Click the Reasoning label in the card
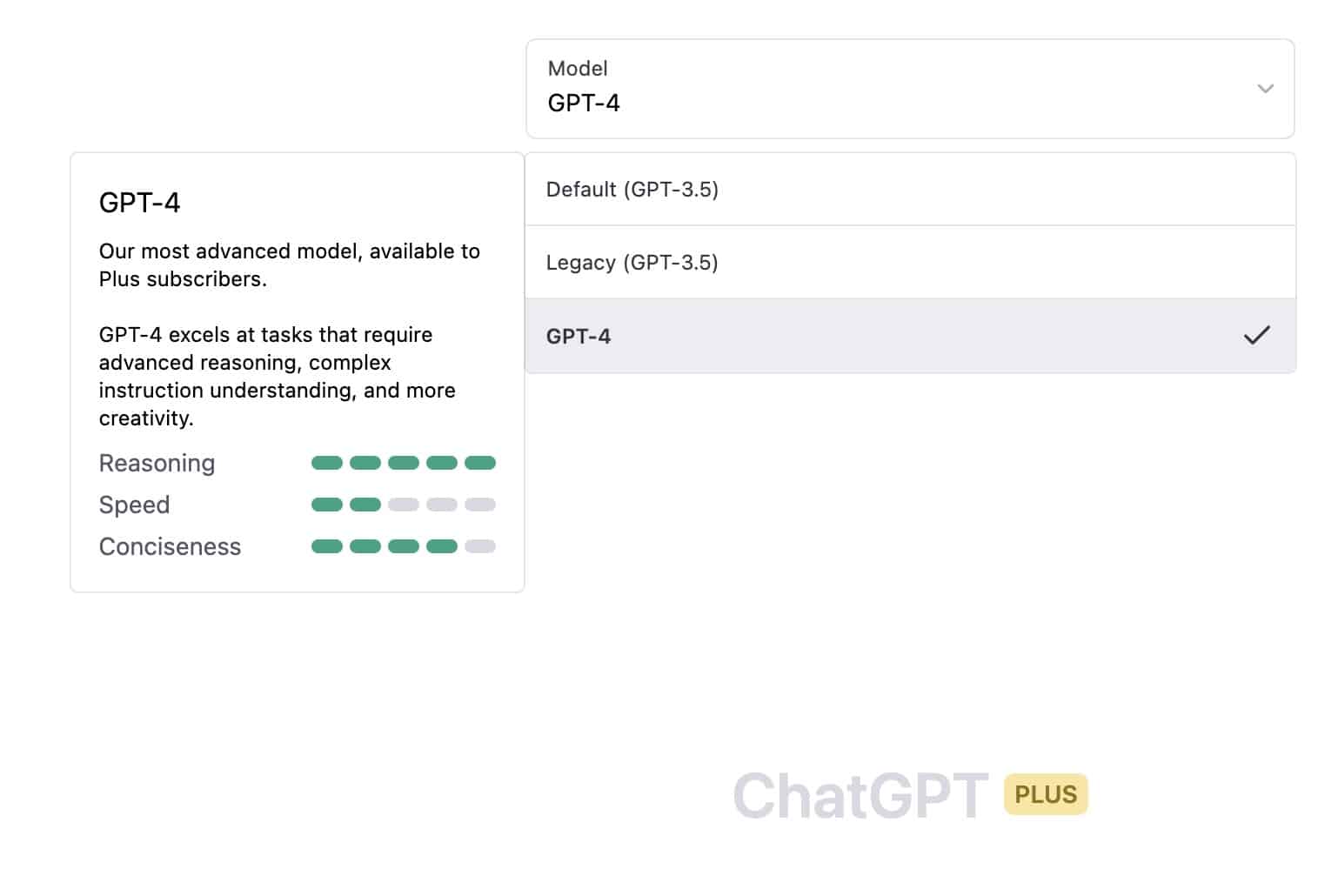Viewport: 1338px width, 896px height. 157,462
